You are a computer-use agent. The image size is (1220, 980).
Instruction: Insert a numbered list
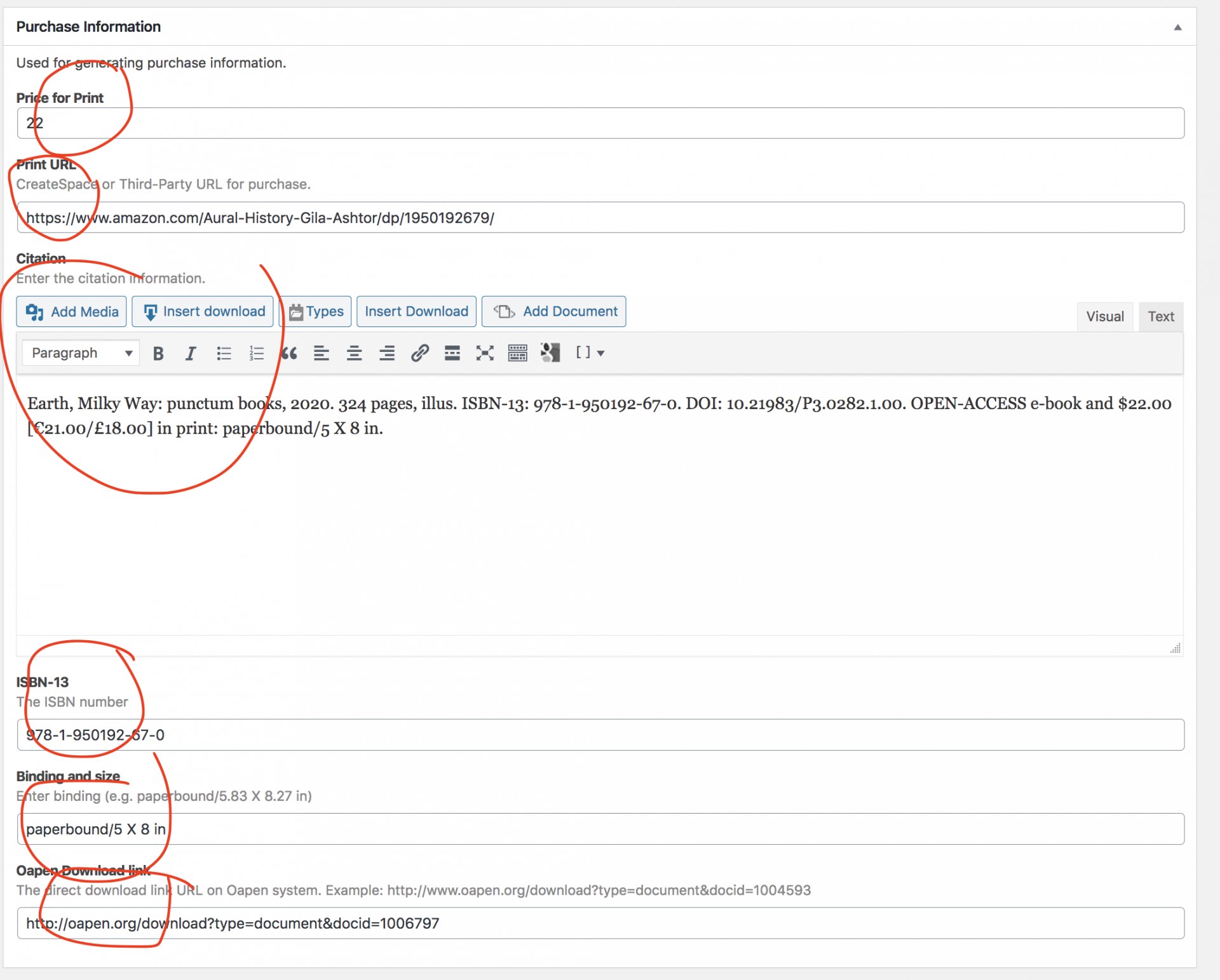click(257, 353)
